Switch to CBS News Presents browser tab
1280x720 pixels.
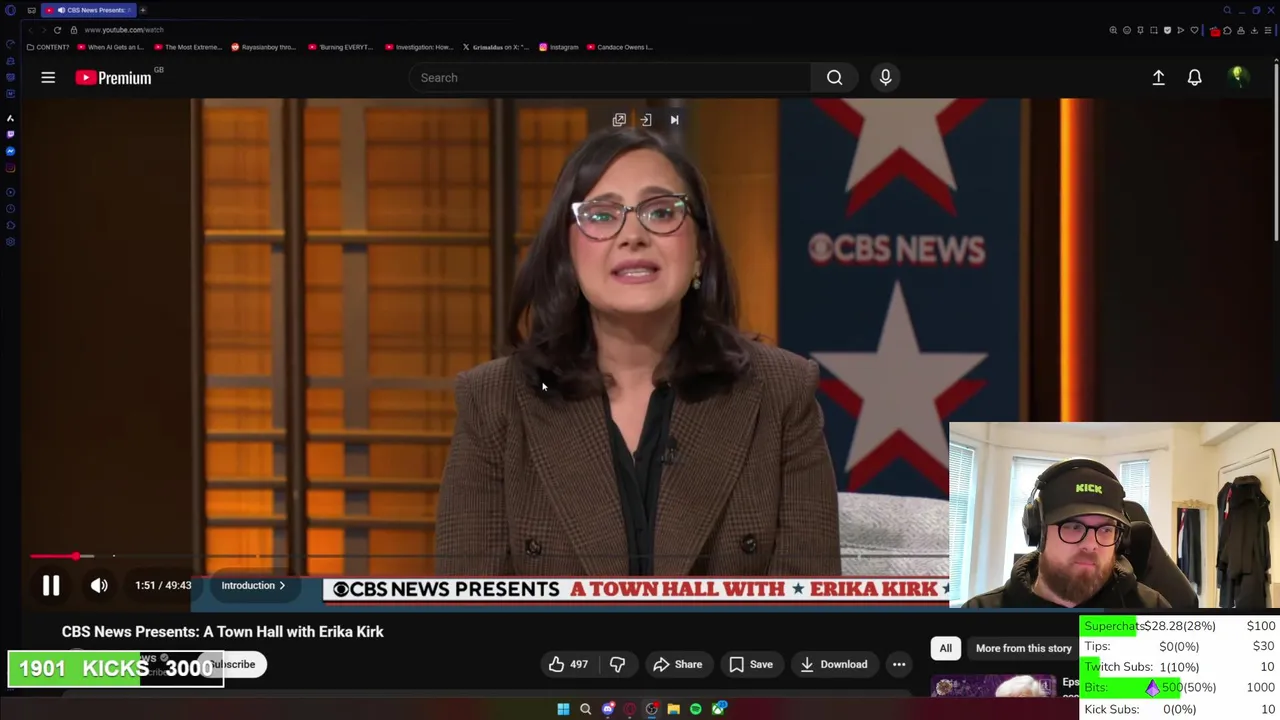coord(88,10)
